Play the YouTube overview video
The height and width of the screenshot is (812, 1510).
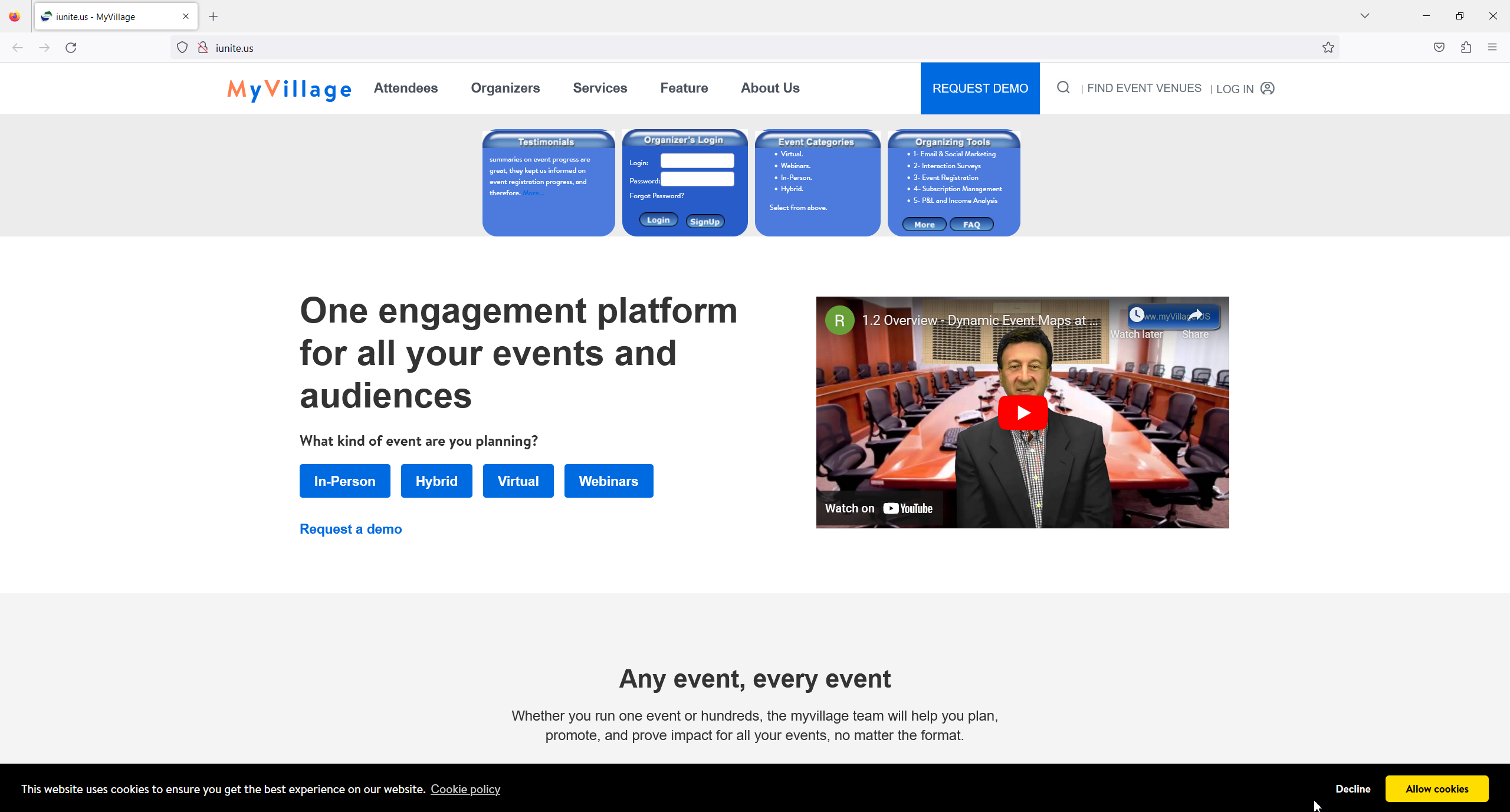[1022, 412]
